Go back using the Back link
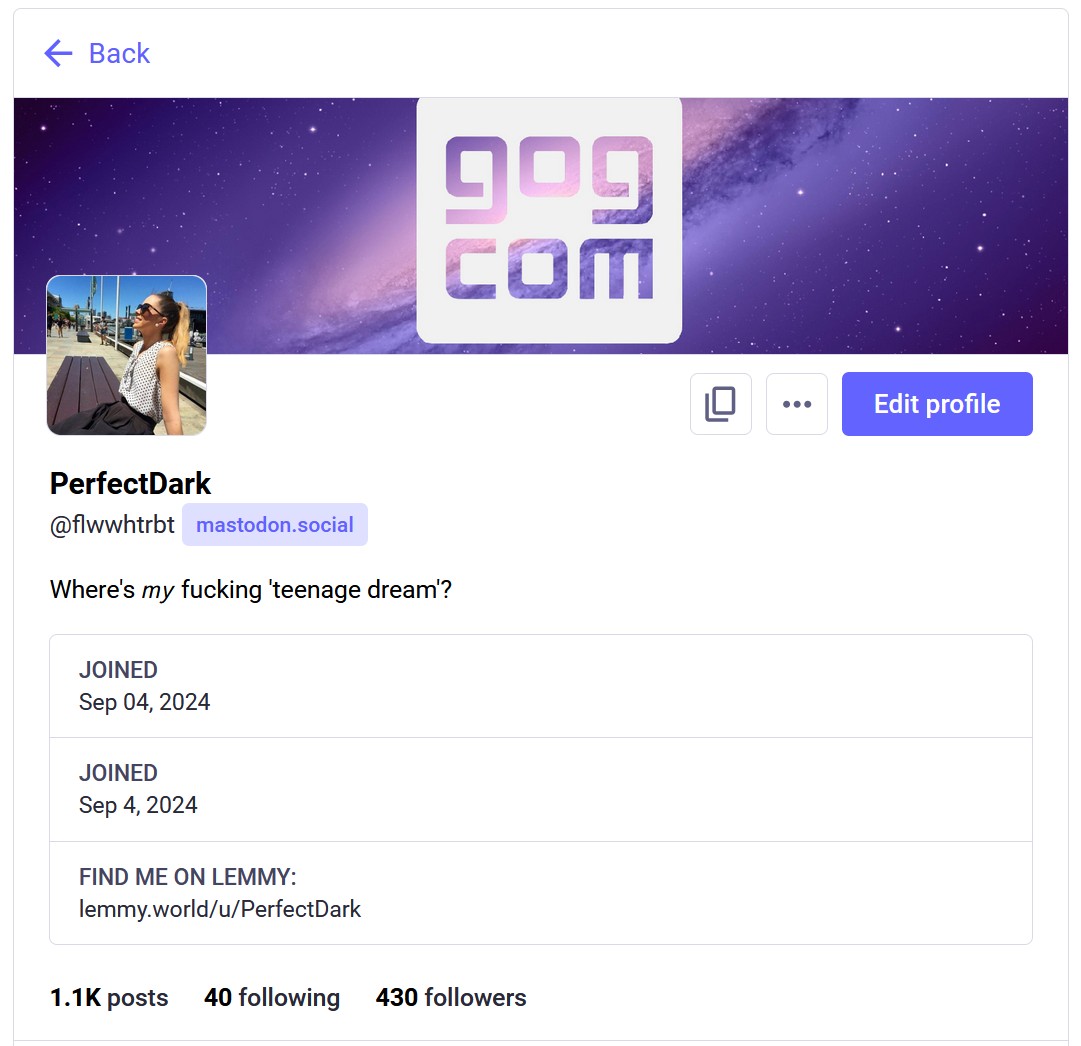This screenshot has height=1046, width=1081. pos(97,53)
